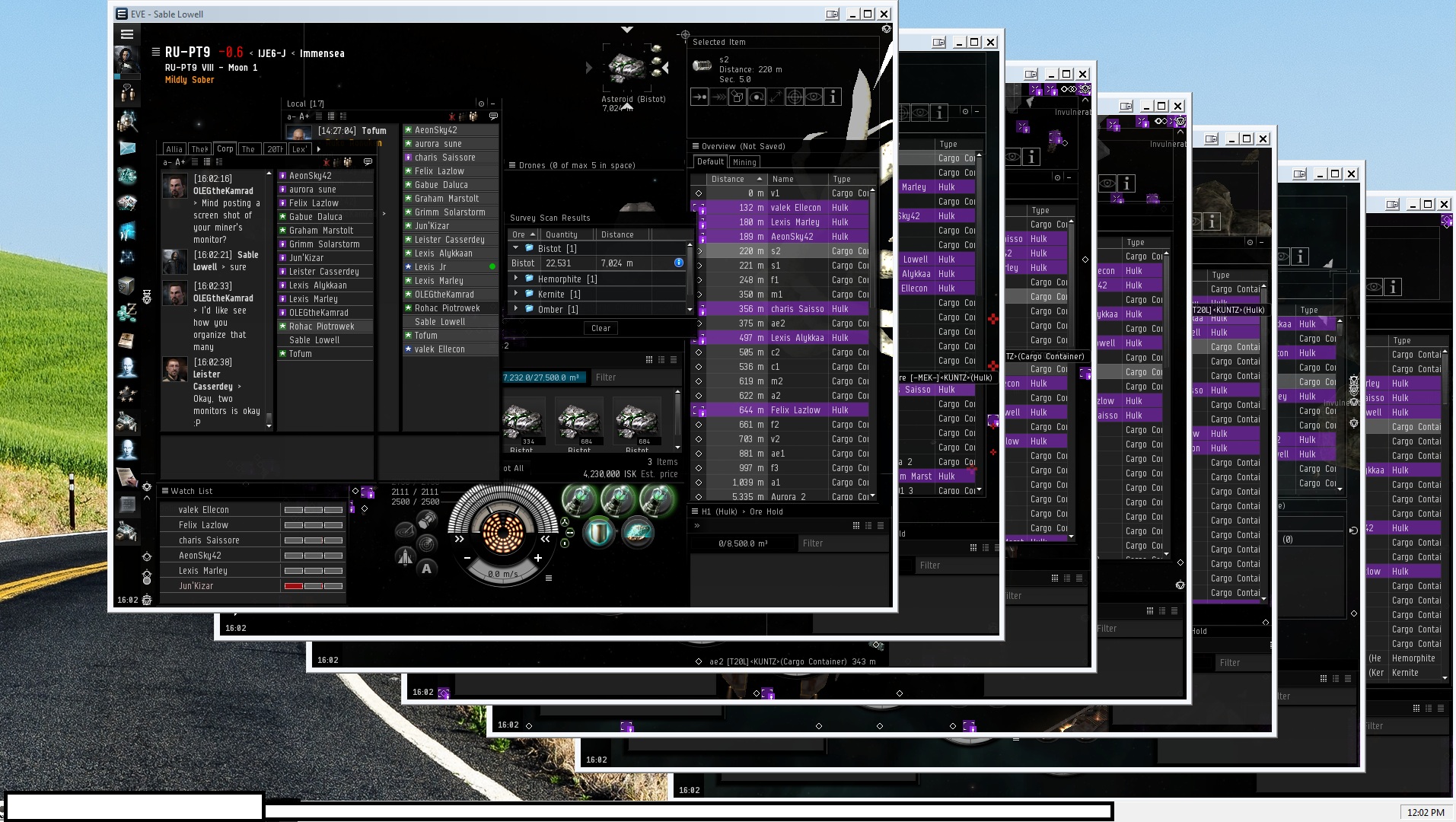Open the cargo hold icon on HUD
1456x822 pixels.
point(427,520)
